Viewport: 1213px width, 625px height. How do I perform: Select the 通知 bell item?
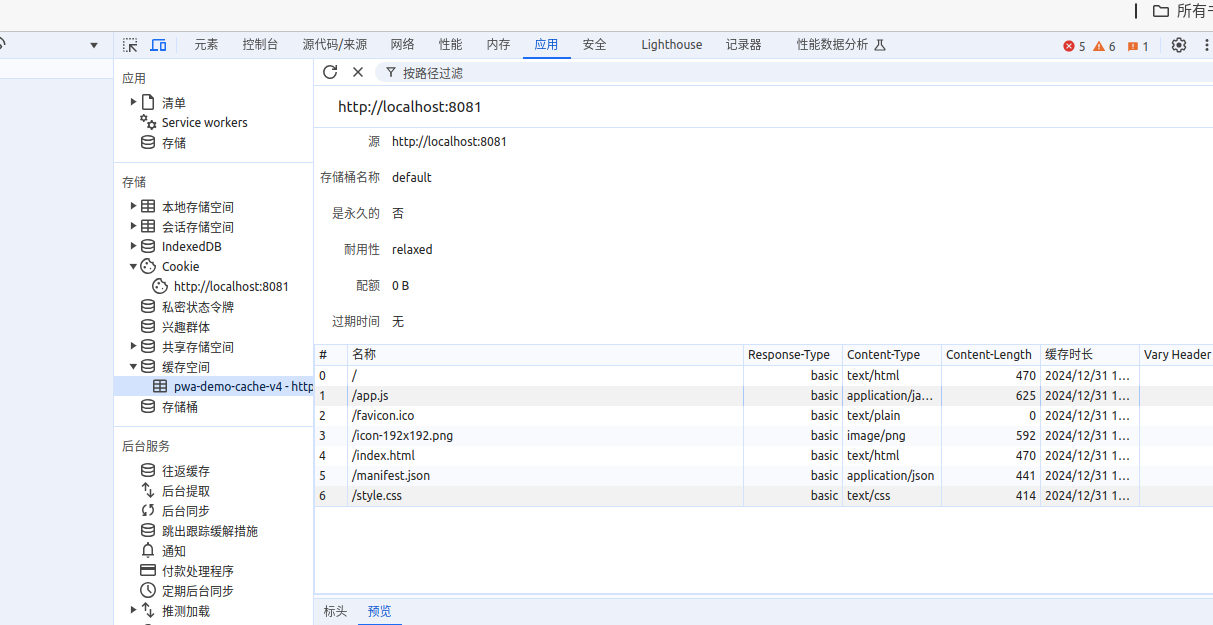pos(174,551)
